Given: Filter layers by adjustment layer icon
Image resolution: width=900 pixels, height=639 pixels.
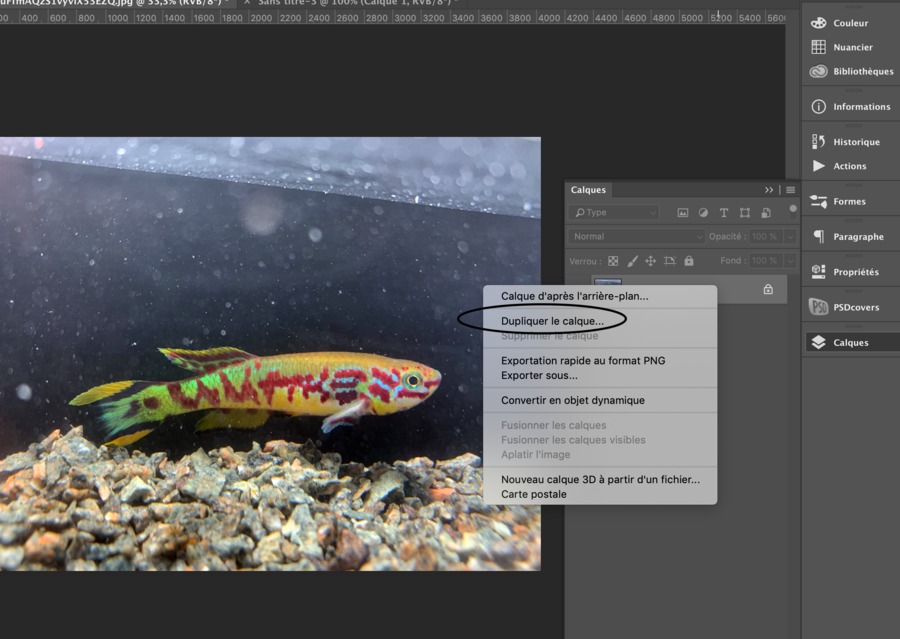Looking at the screenshot, I should tap(703, 213).
